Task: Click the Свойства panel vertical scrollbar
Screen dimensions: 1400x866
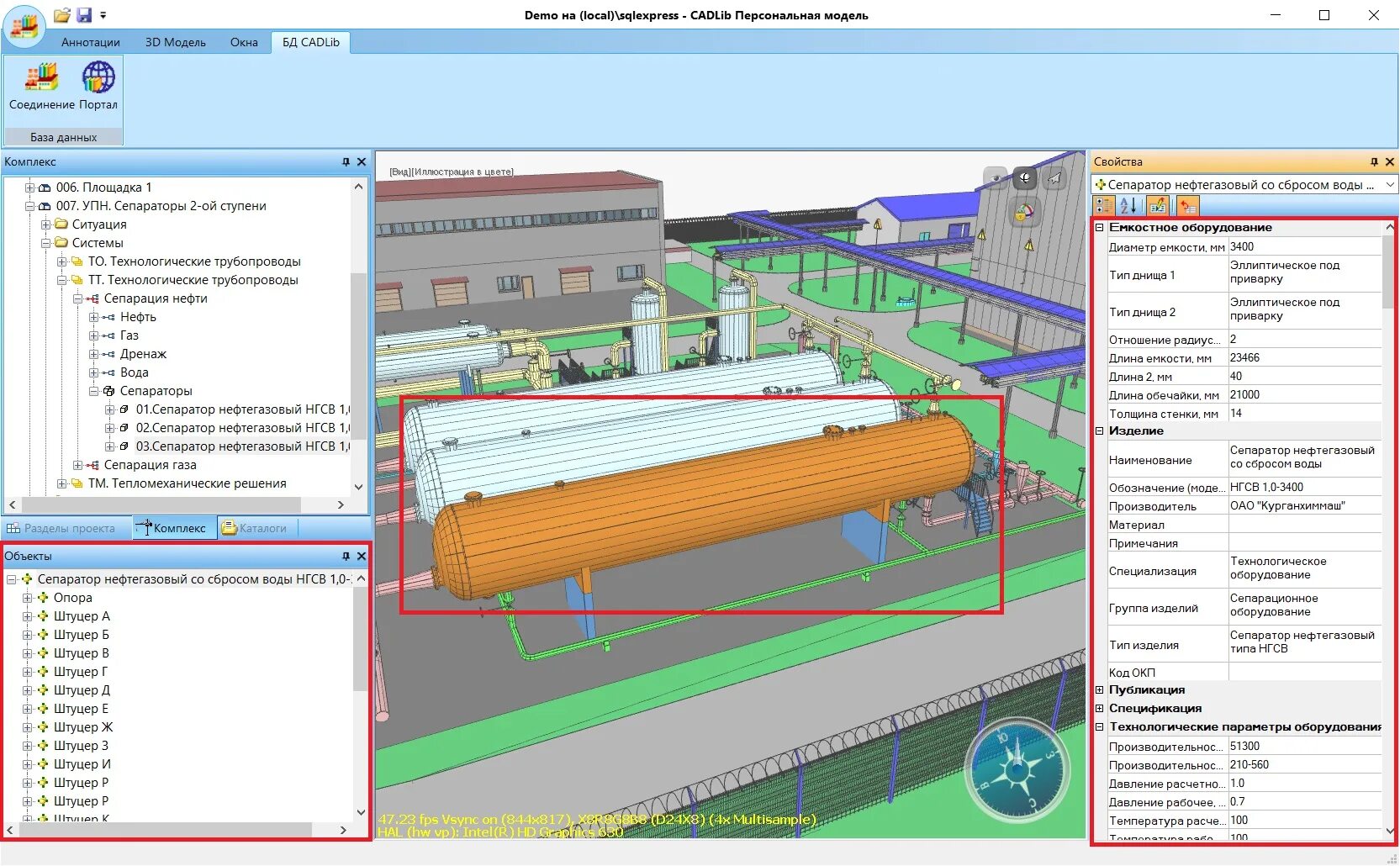Action: 1389,272
